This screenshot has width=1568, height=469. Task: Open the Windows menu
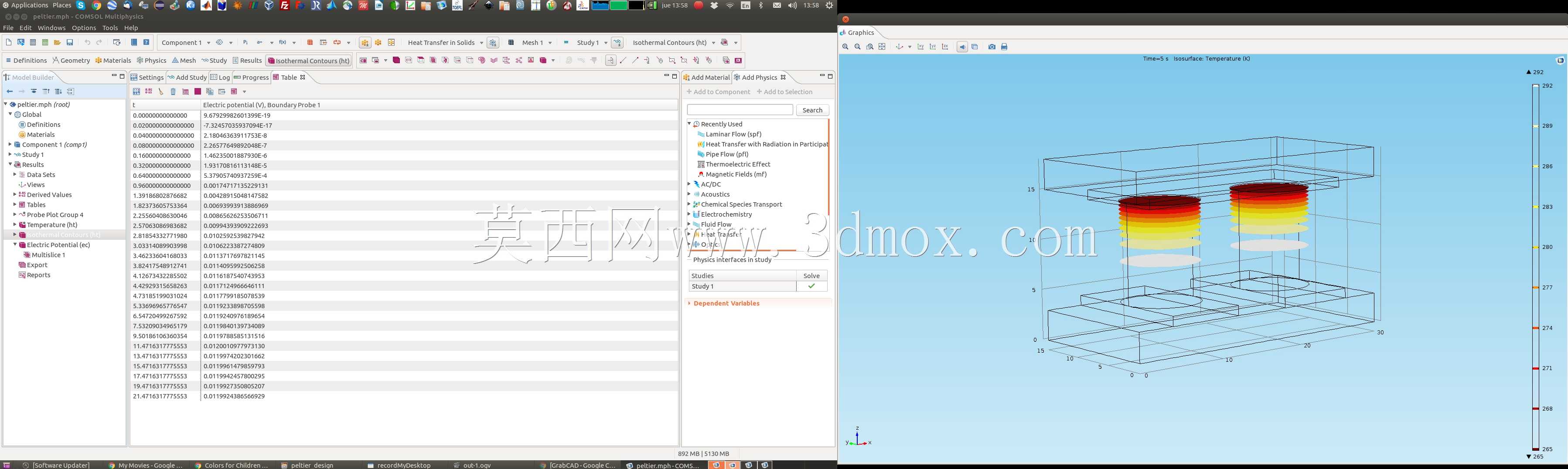[x=51, y=28]
